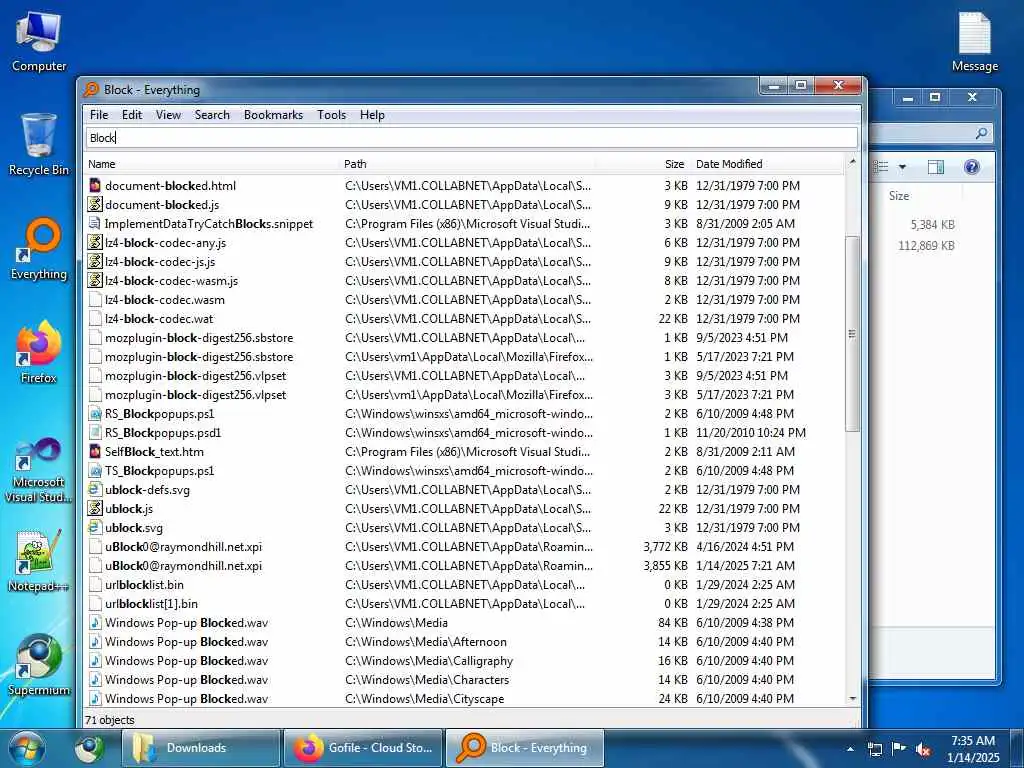The width and height of the screenshot is (1024, 768).
Task: Click the search magnifier in the Downloads window
Action: tap(981, 133)
